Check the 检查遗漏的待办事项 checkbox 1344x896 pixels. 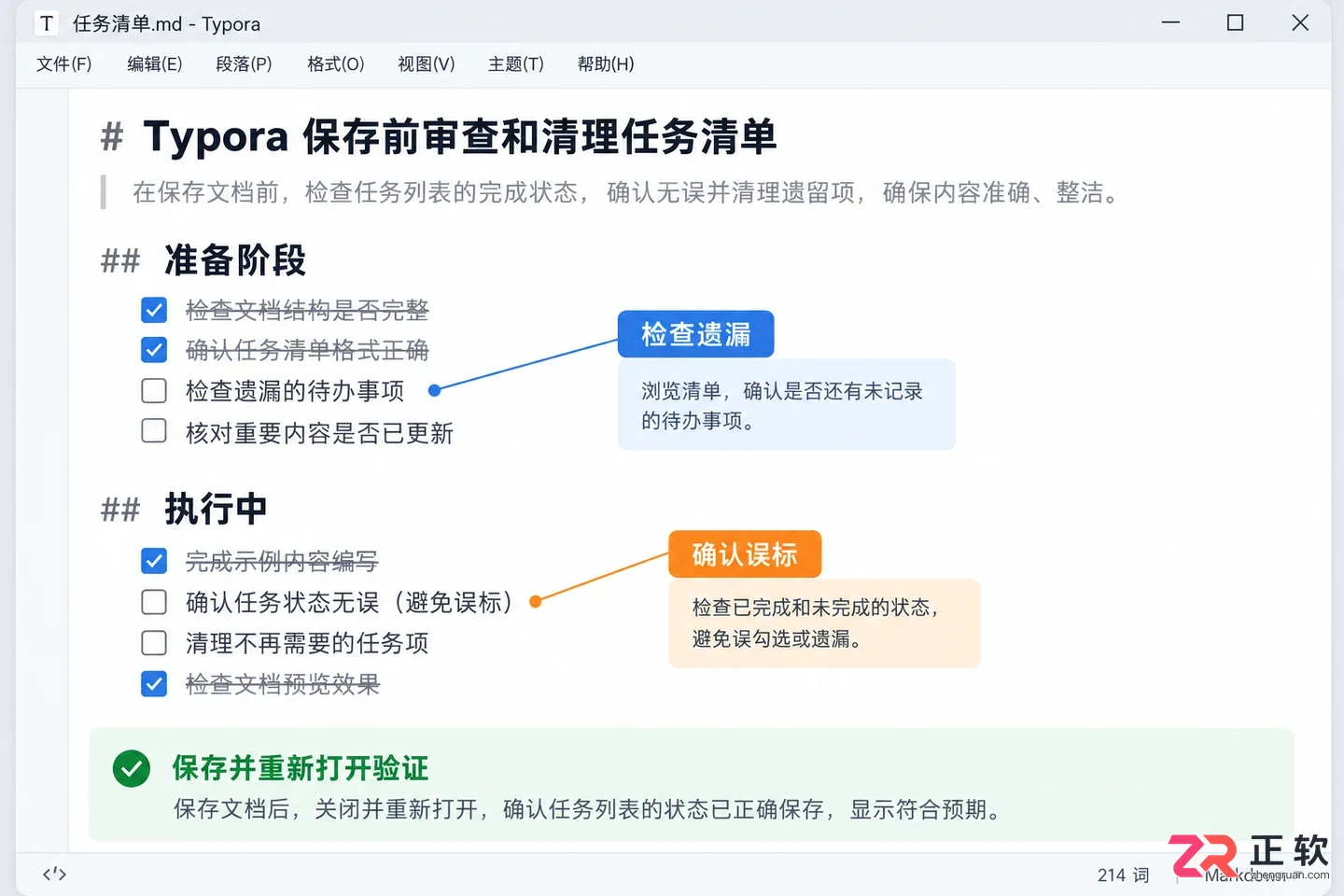coord(154,390)
